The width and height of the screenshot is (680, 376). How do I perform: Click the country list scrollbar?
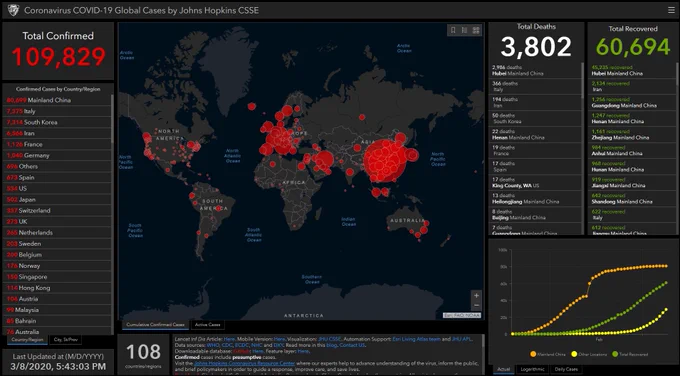(x=112, y=119)
